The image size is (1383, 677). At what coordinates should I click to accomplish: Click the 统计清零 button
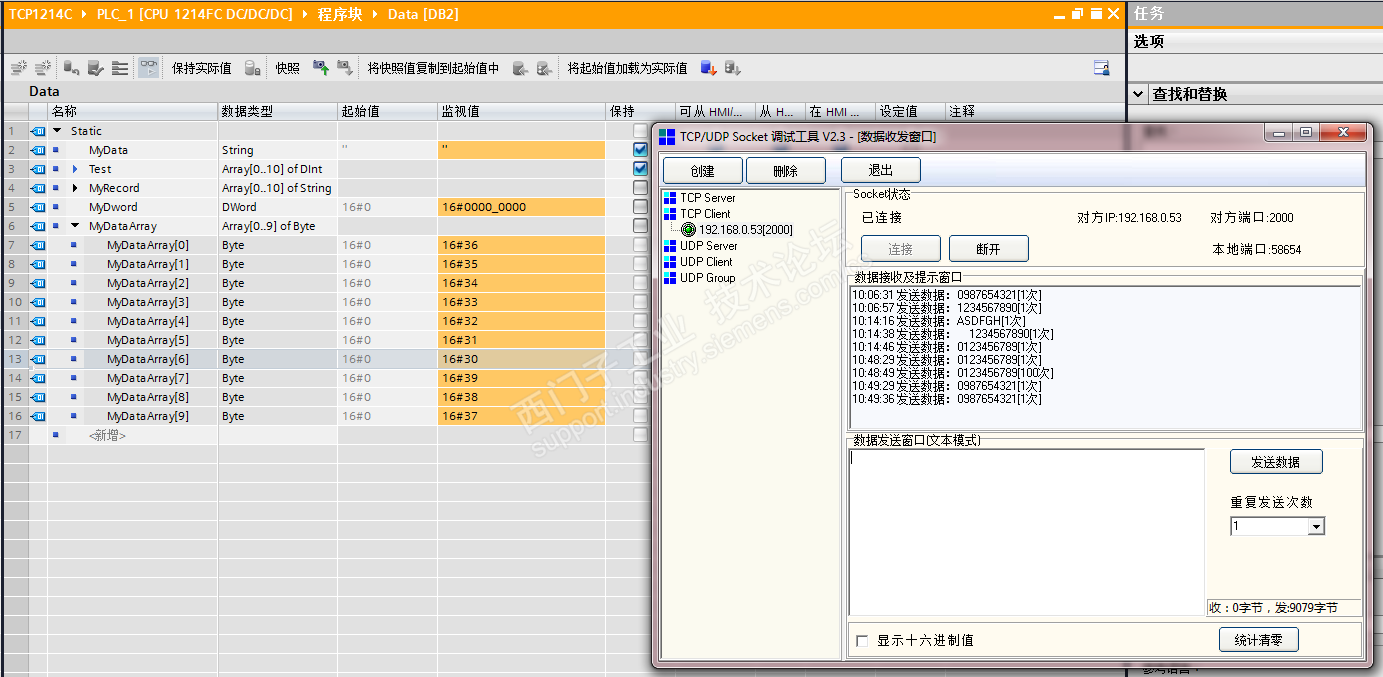(x=1259, y=640)
